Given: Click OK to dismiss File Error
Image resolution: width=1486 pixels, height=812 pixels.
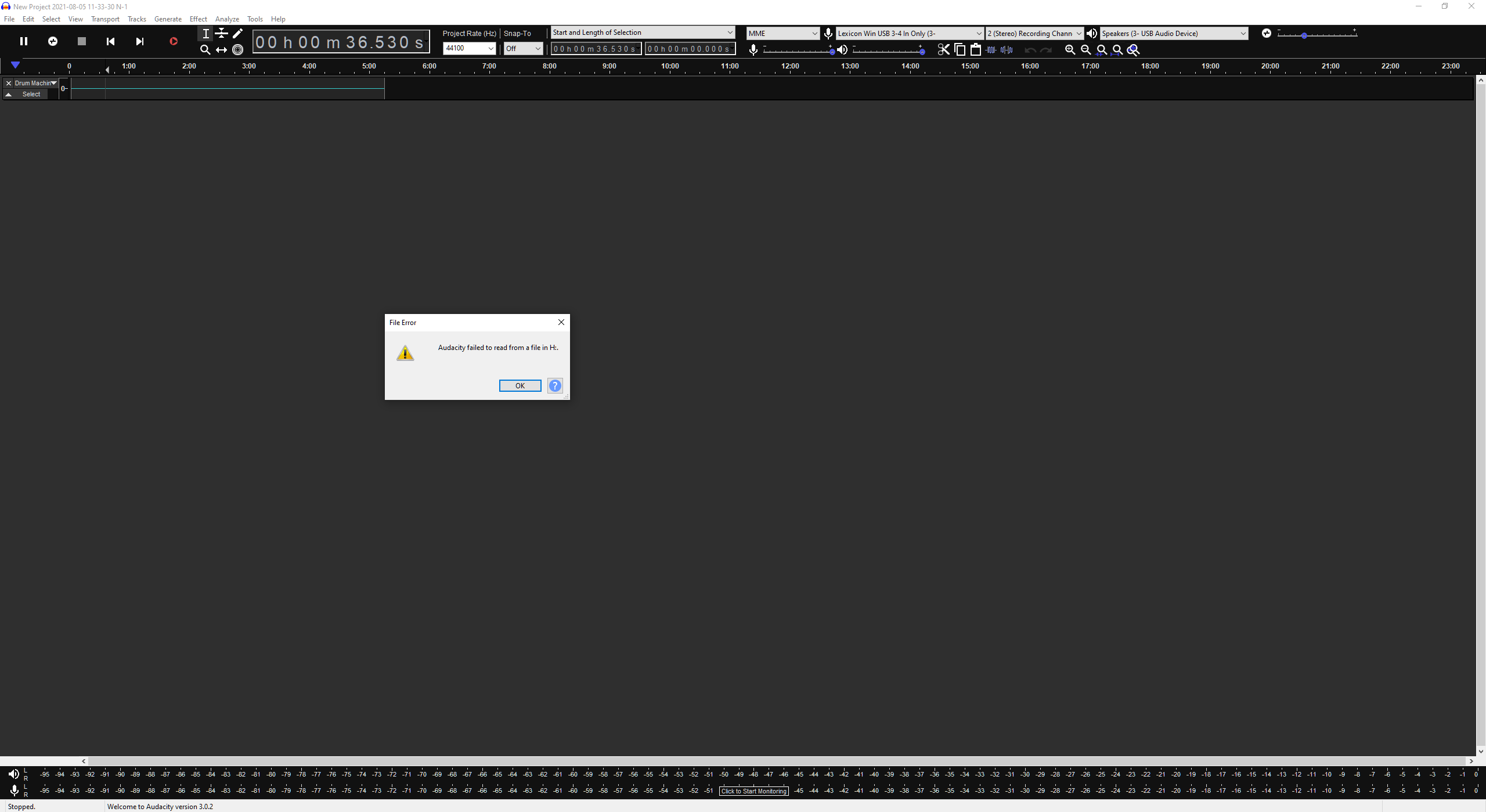Looking at the screenshot, I should pos(519,385).
